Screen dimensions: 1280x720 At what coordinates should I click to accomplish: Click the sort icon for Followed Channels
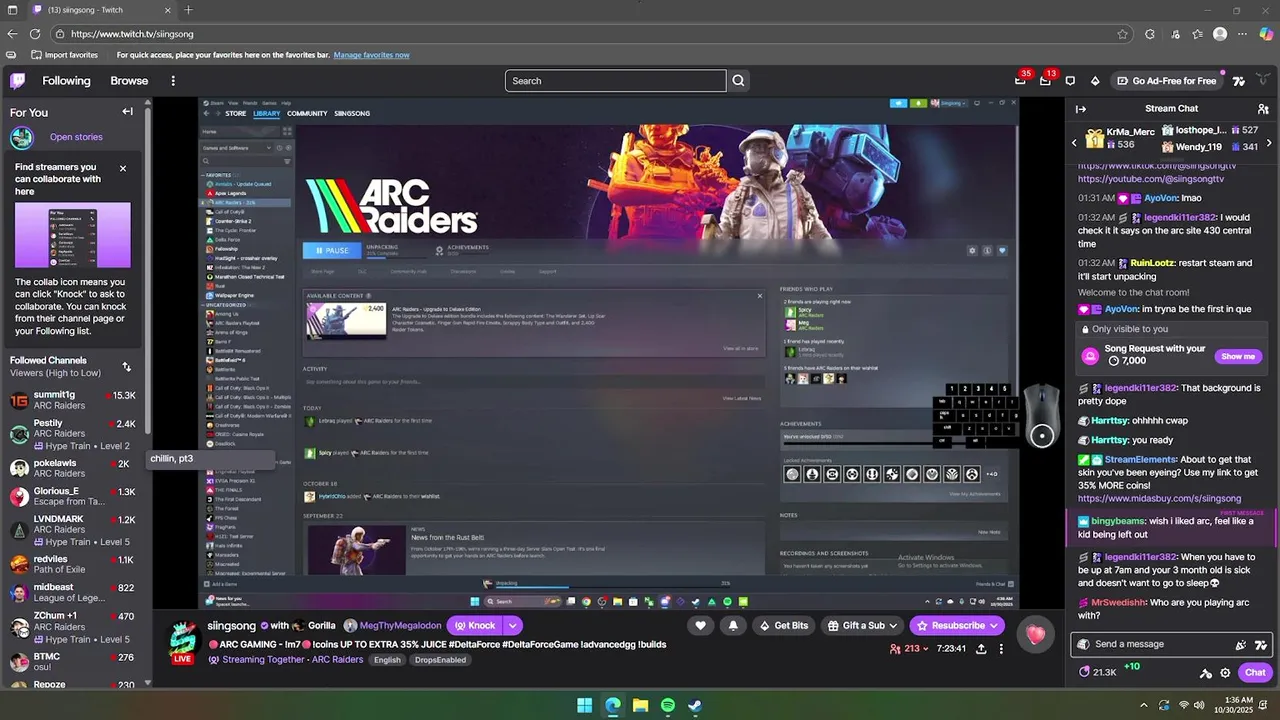pos(126,367)
